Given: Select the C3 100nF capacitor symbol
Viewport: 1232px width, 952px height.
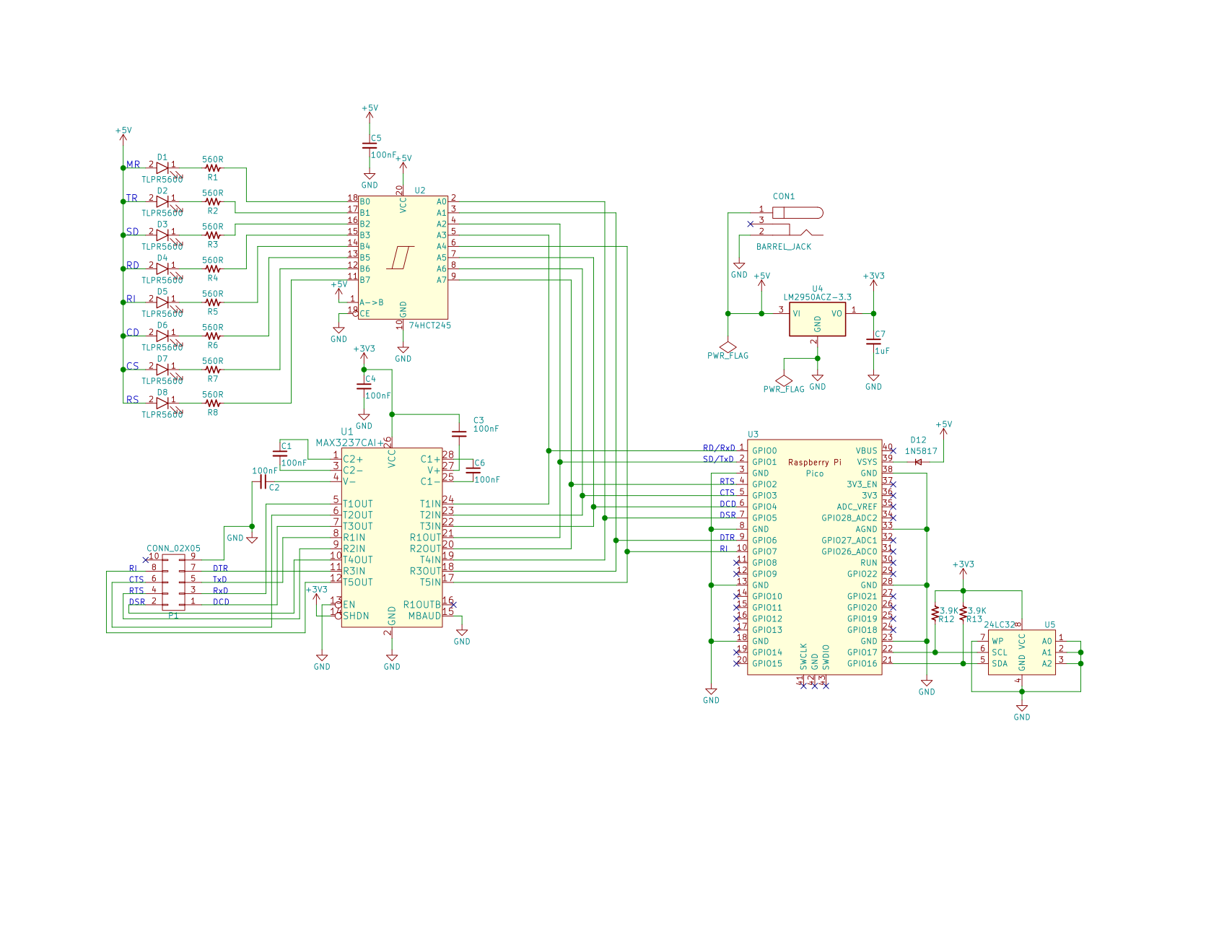Looking at the screenshot, I should pos(459,434).
